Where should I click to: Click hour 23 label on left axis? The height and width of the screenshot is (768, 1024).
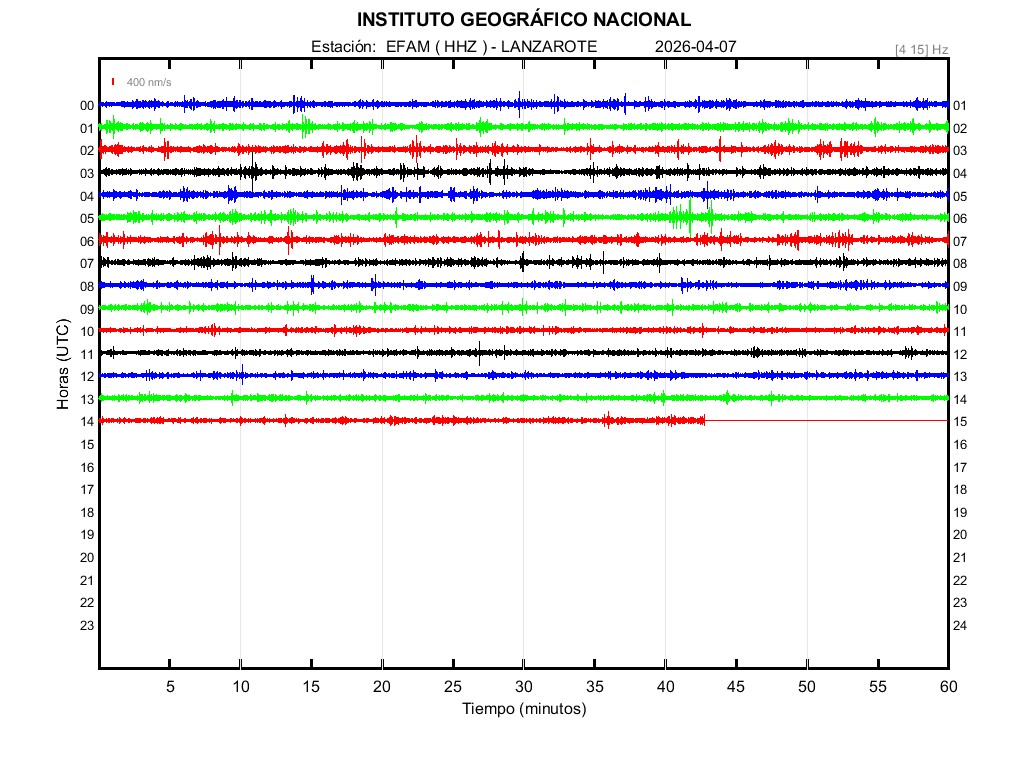pos(87,626)
